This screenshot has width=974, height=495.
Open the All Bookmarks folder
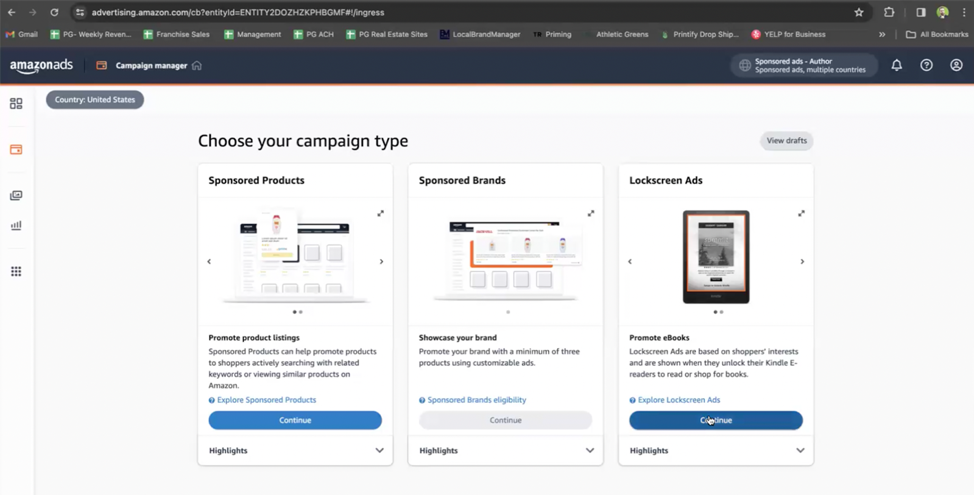tap(937, 34)
